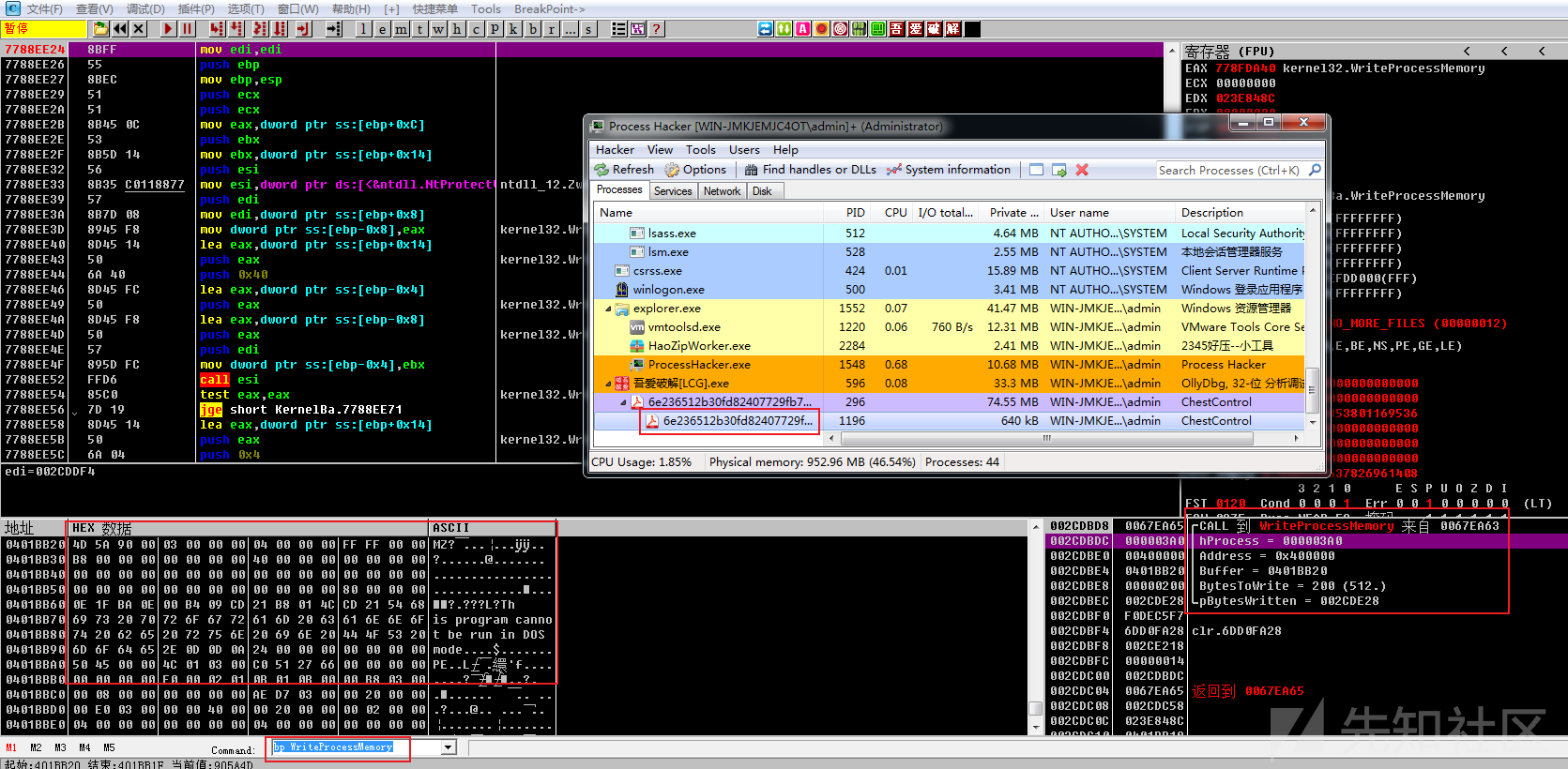Collapse the 吾爱破解[LCG].exe tree node
This screenshot has height=769, width=1568.
tap(608, 384)
